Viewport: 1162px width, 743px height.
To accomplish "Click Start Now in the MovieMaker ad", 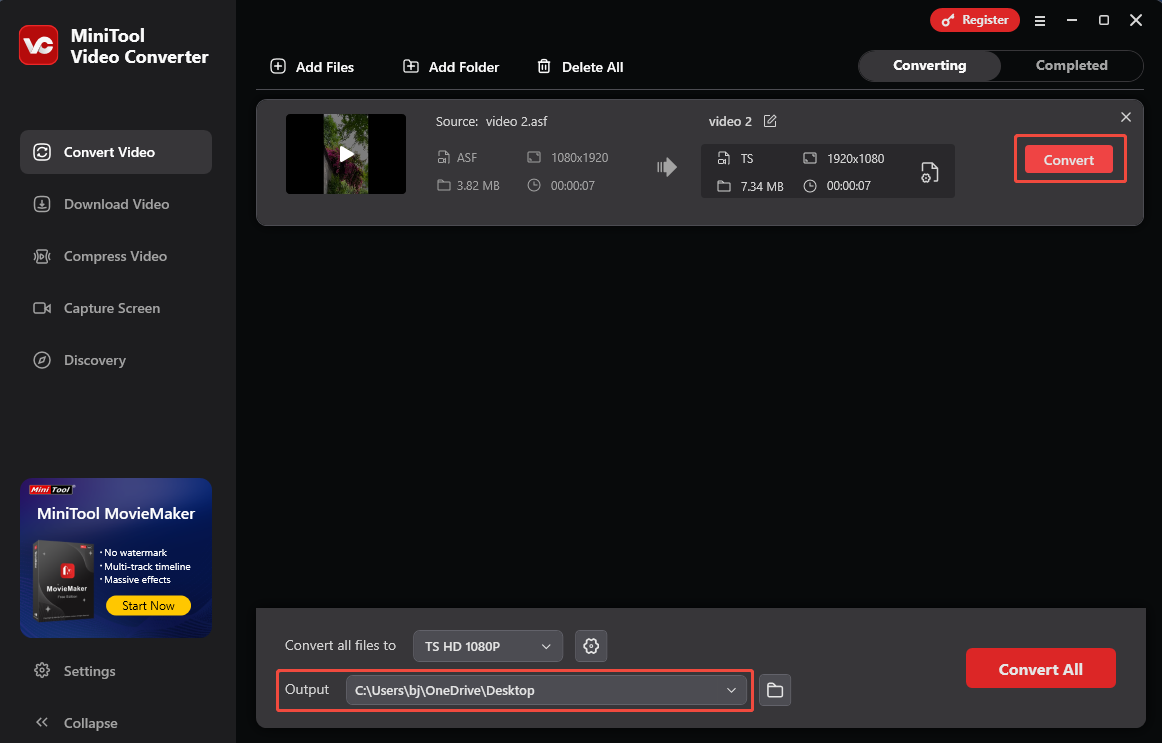I will [148, 605].
